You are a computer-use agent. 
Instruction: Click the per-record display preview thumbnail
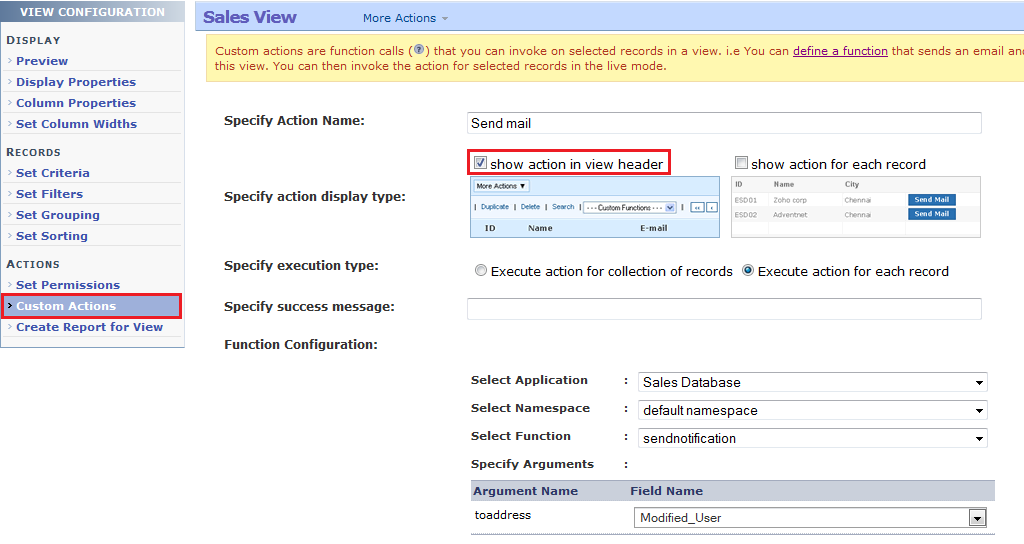pyautogui.click(x=855, y=207)
